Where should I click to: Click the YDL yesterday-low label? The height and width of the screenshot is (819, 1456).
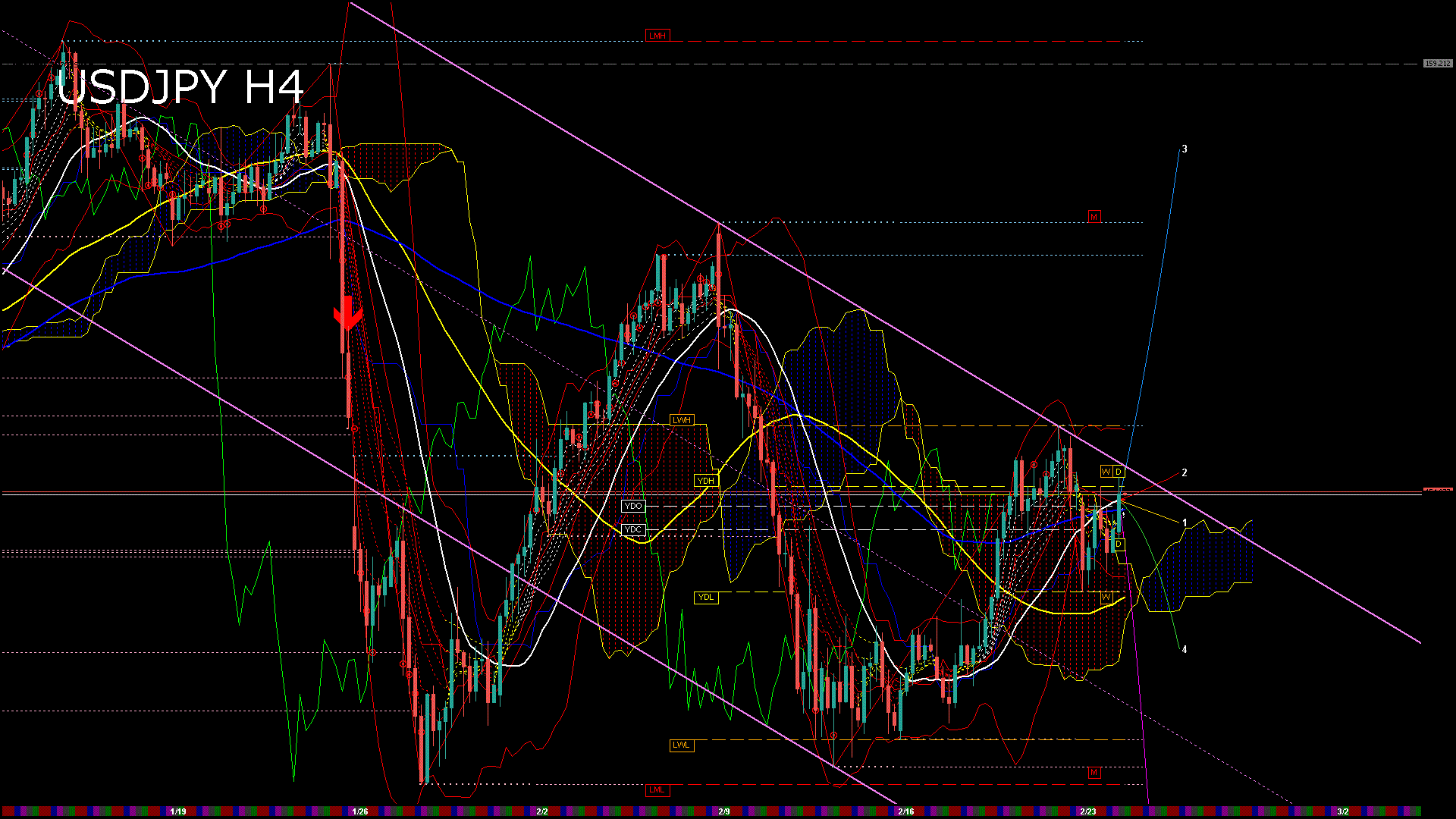[x=707, y=597]
